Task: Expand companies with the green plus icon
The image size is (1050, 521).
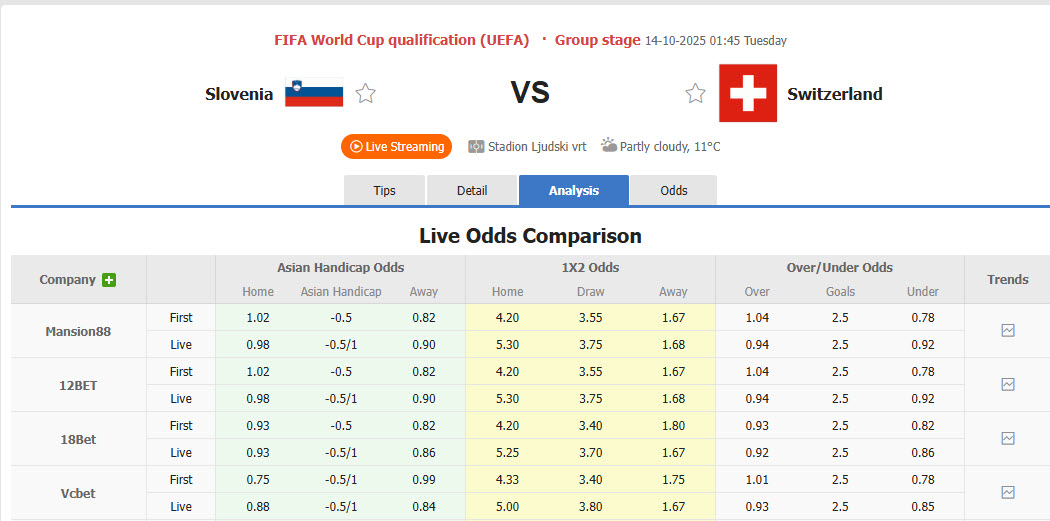Action: [109, 280]
